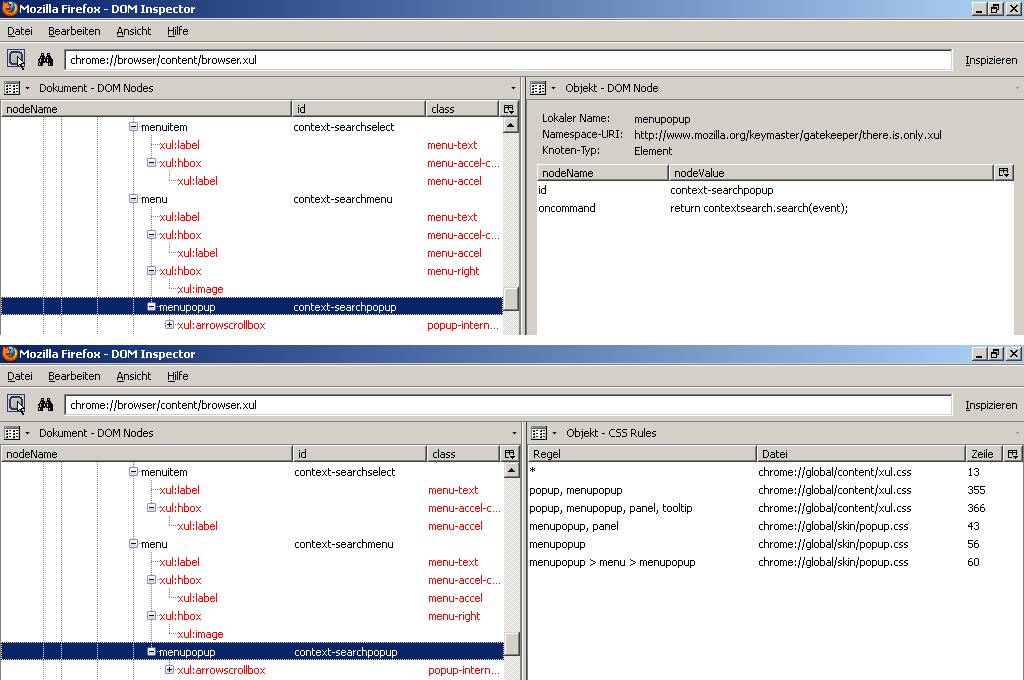Collapse xul:hbox menu-right node in top window
Viewport: 1024px width, 680px height.
(x=151, y=270)
